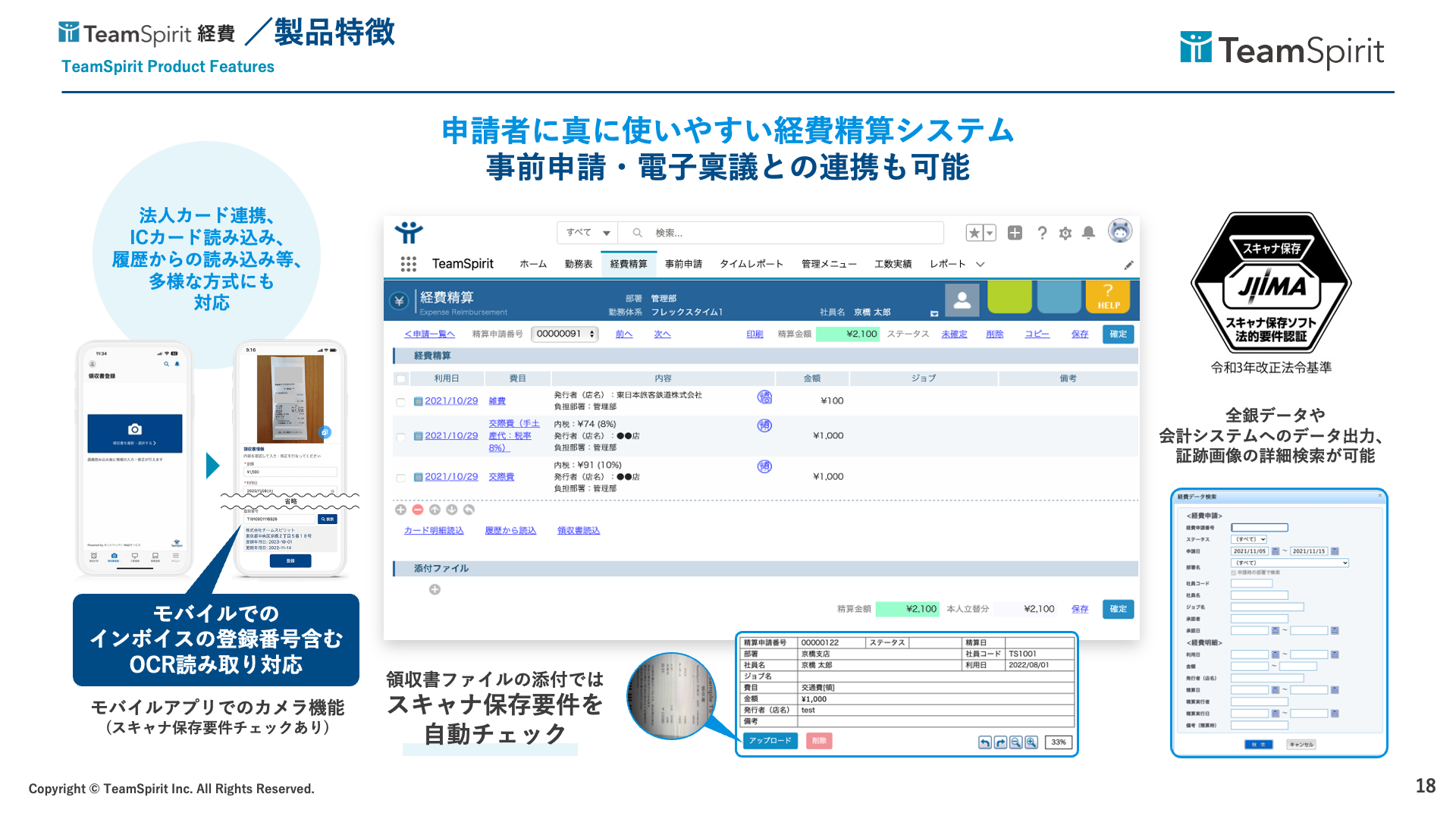Open the すべて search scope dropdown

(588, 233)
